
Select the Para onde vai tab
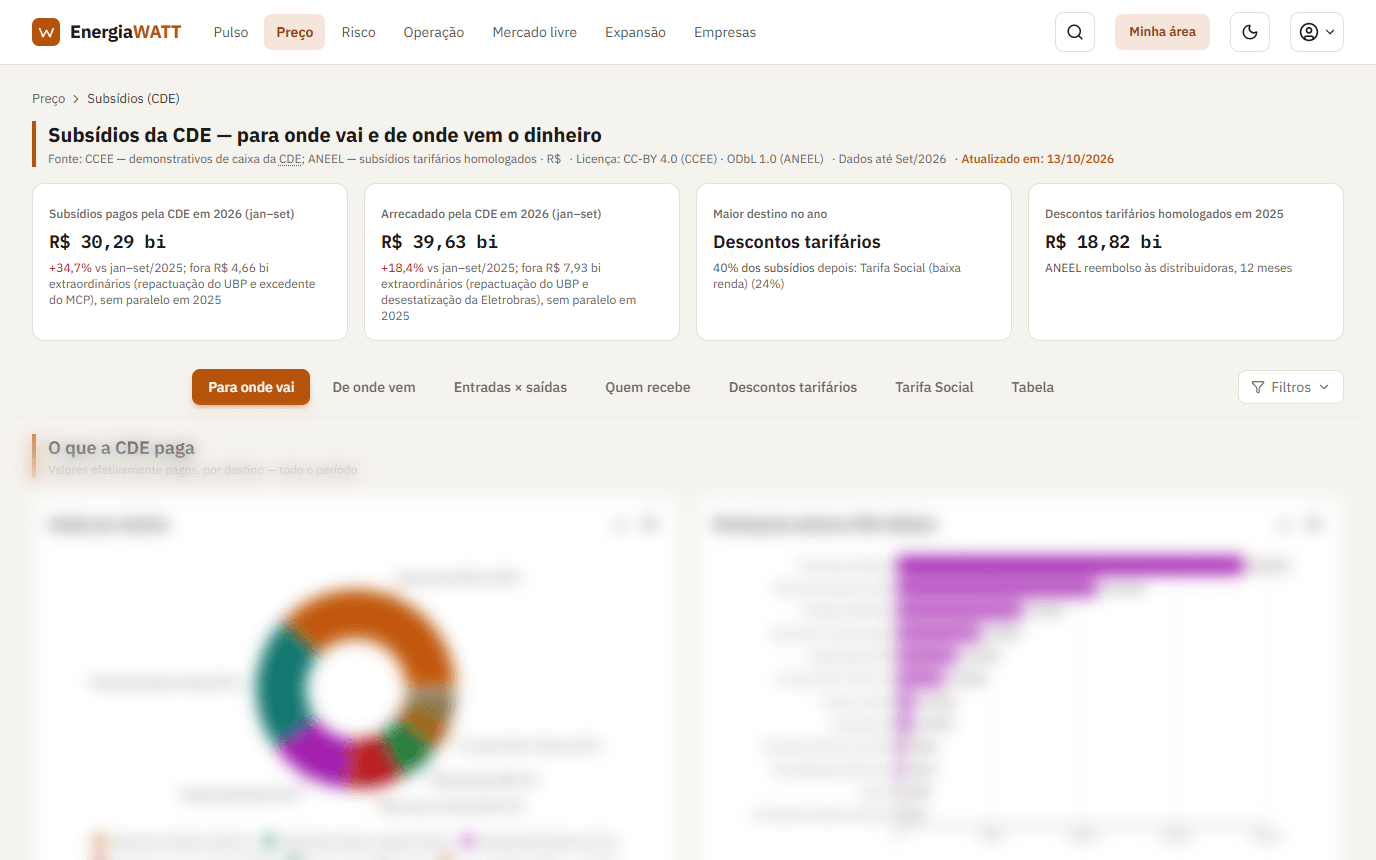click(x=251, y=387)
